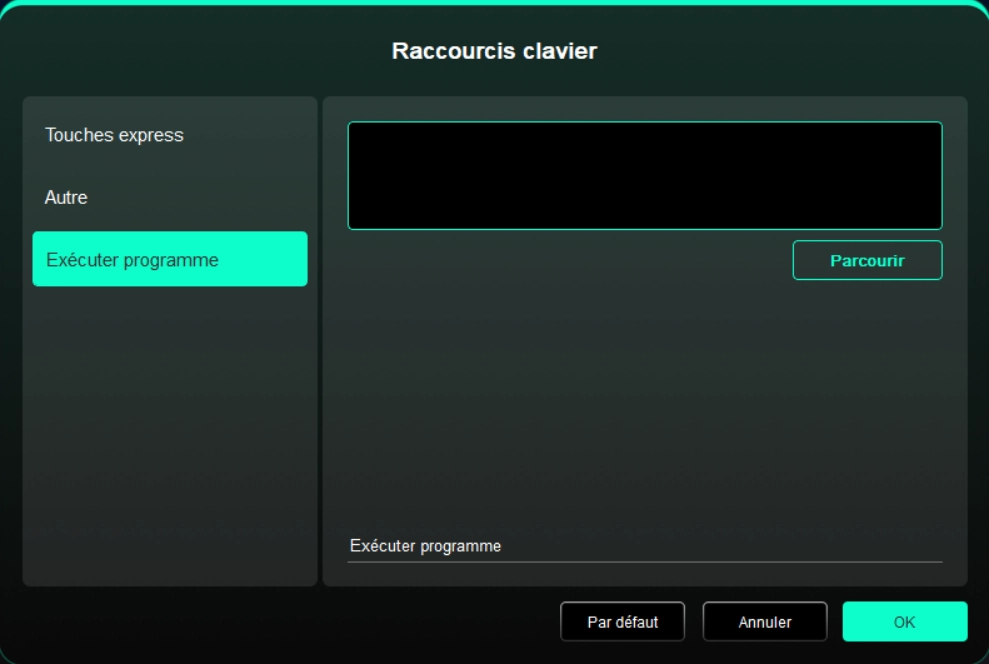Select Exécuter programme in the sidebar
Viewport: 989px width, 664px height.
(x=169, y=260)
